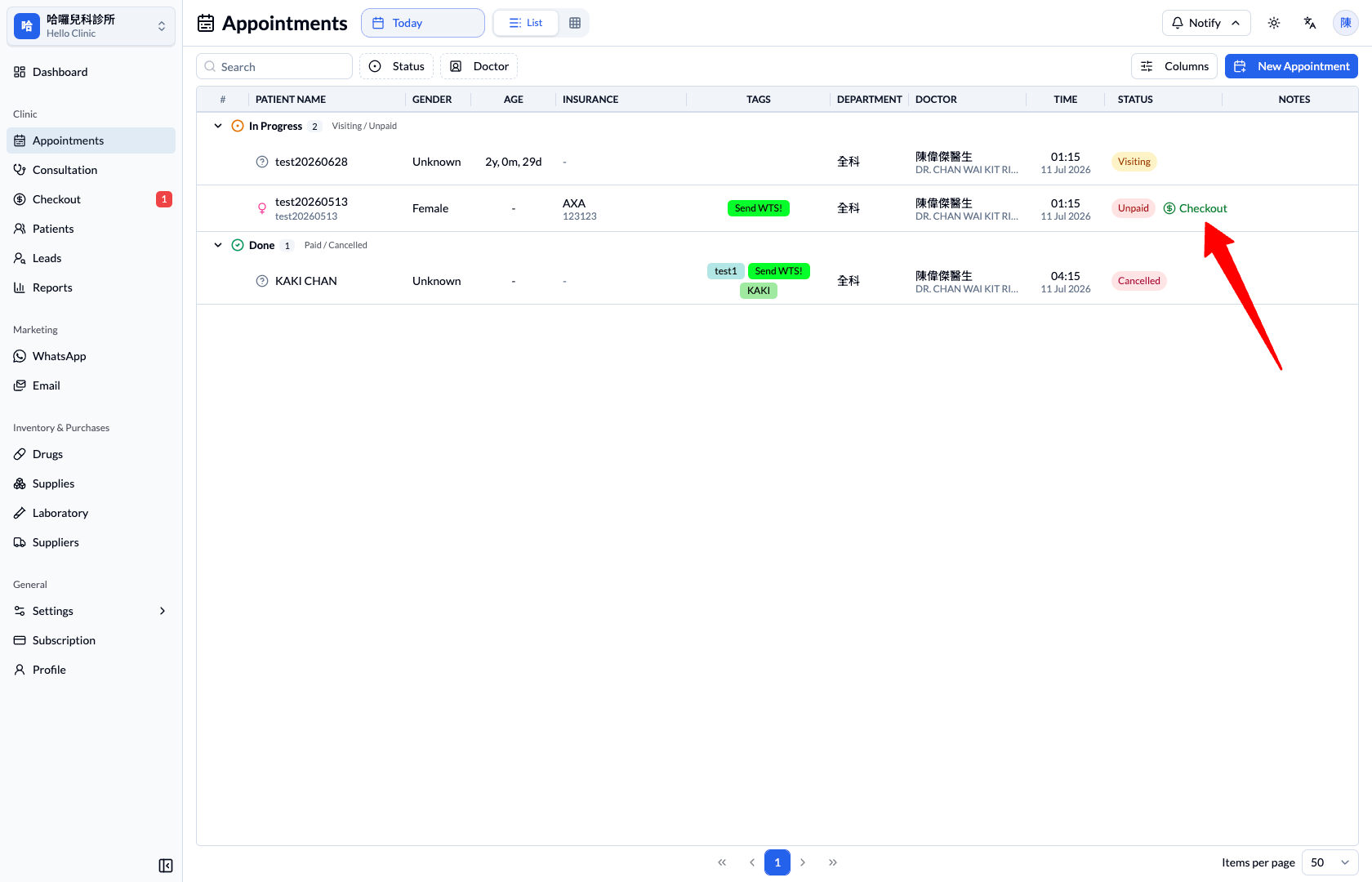This screenshot has width=1372, height=882.
Task: Go to last page
Action: pyautogui.click(x=833, y=862)
